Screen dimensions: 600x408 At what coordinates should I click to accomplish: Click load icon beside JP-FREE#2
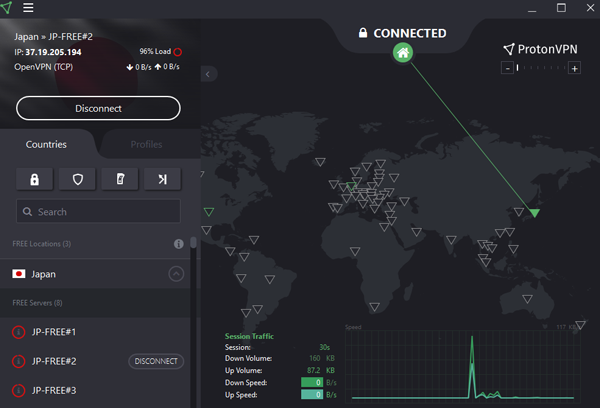point(18,361)
